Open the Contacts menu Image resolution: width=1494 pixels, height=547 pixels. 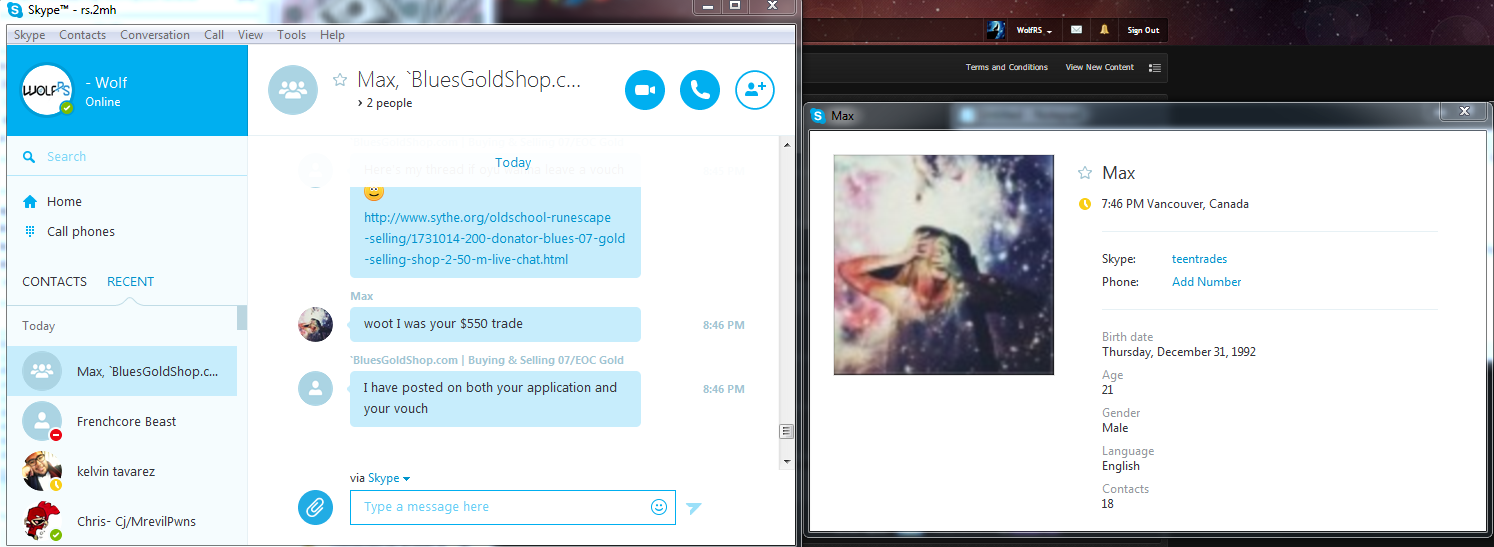tap(82, 35)
